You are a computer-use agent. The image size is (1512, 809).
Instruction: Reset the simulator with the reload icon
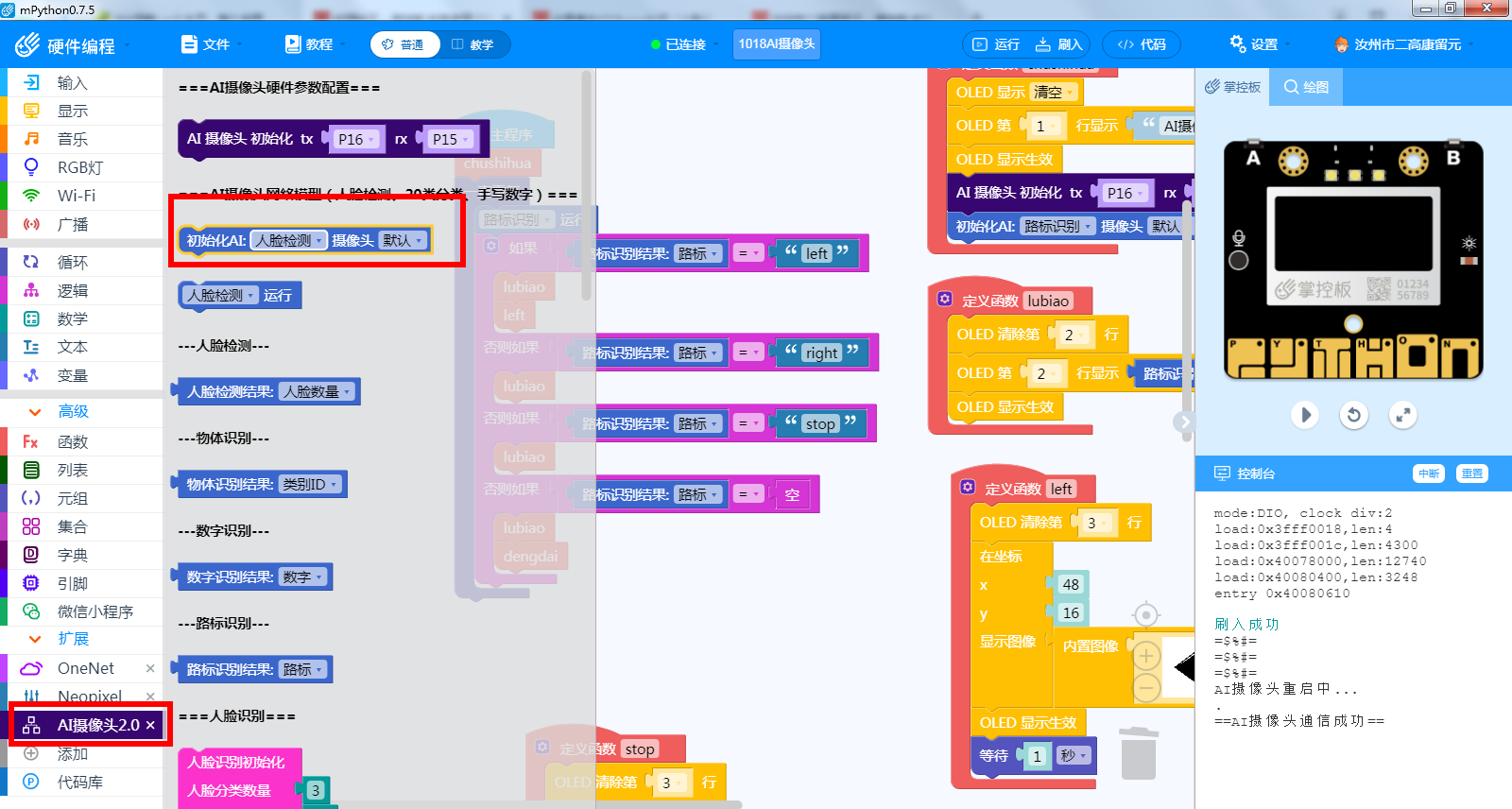1354,415
